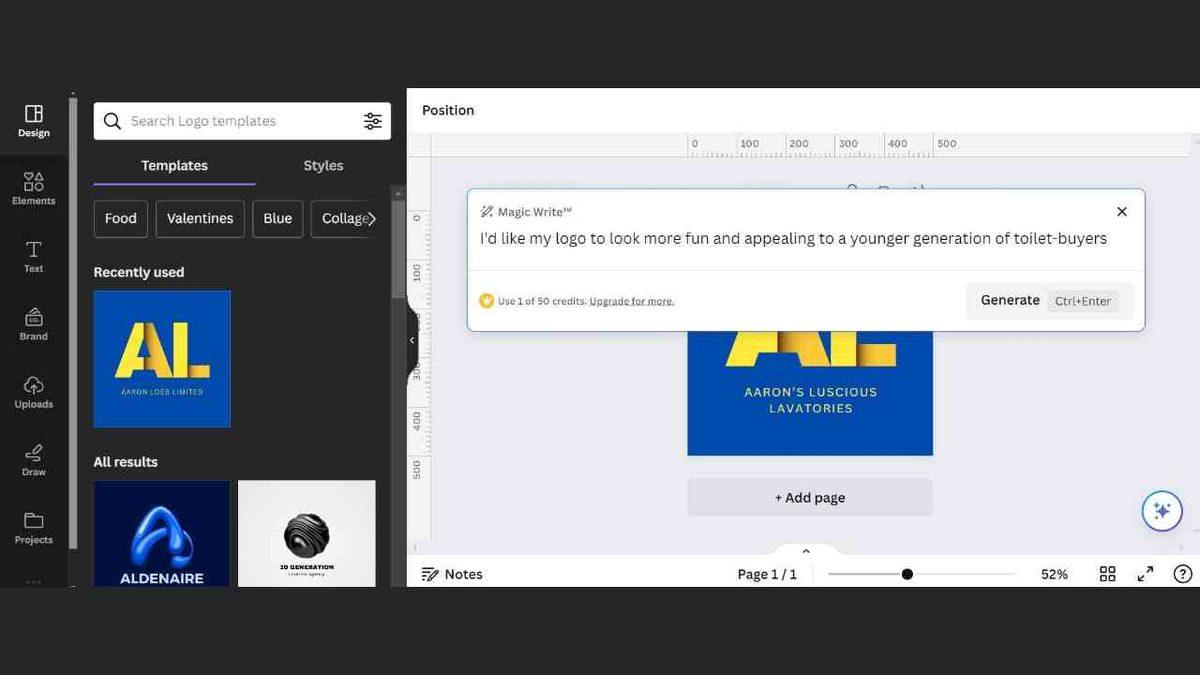Screen dimensions: 1200x675
Task: Open the Design panel in sidebar
Action: [x=33, y=121]
